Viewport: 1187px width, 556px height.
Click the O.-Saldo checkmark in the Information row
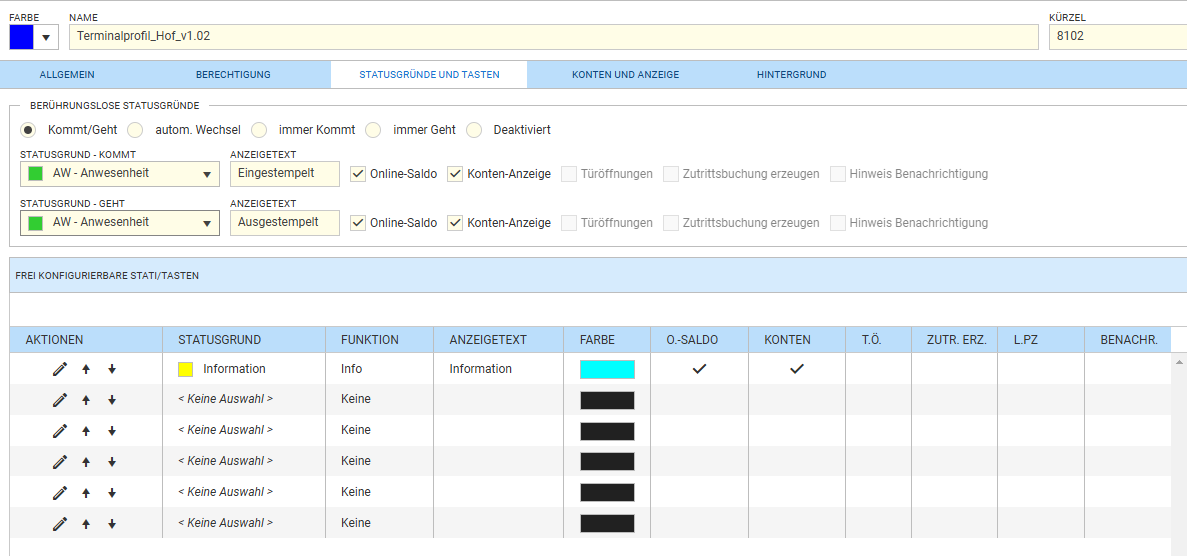699,369
